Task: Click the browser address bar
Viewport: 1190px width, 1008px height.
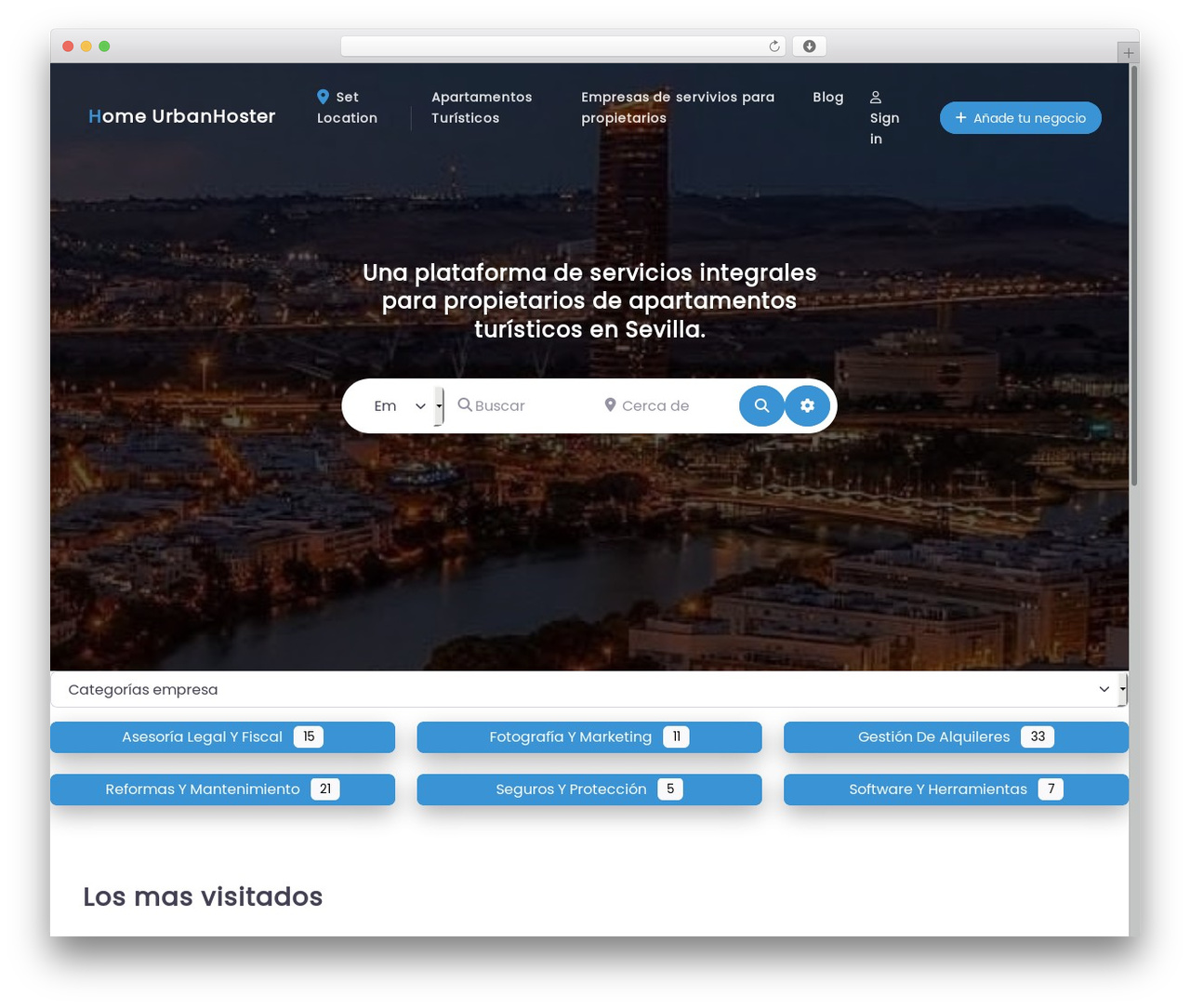Action: [x=563, y=46]
